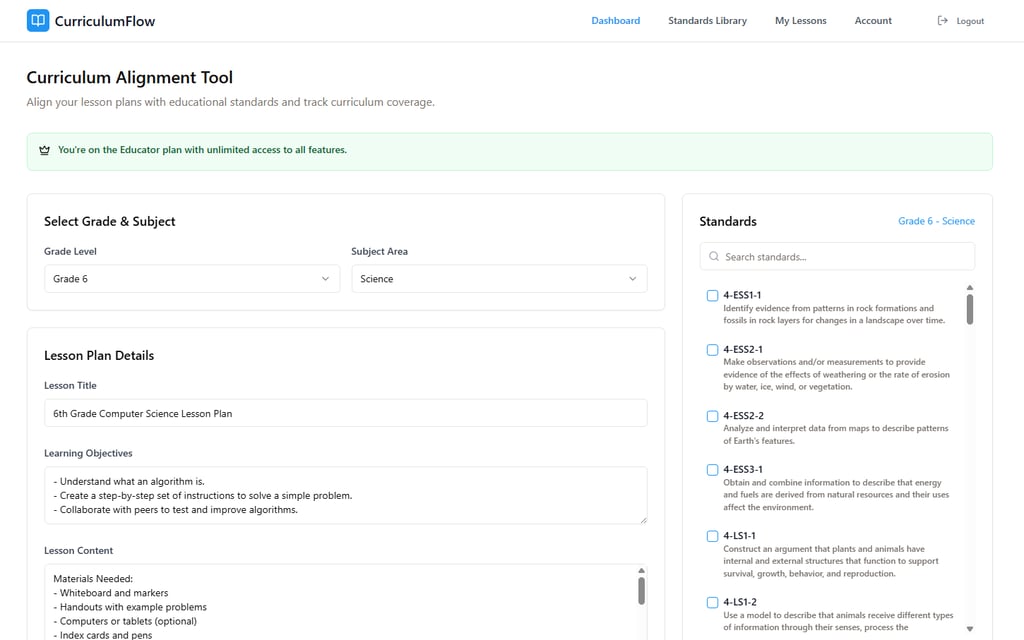Image resolution: width=1024 pixels, height=640 pixels.
Task: Click the standards list scroll down arrow
Action: (970, 629)
